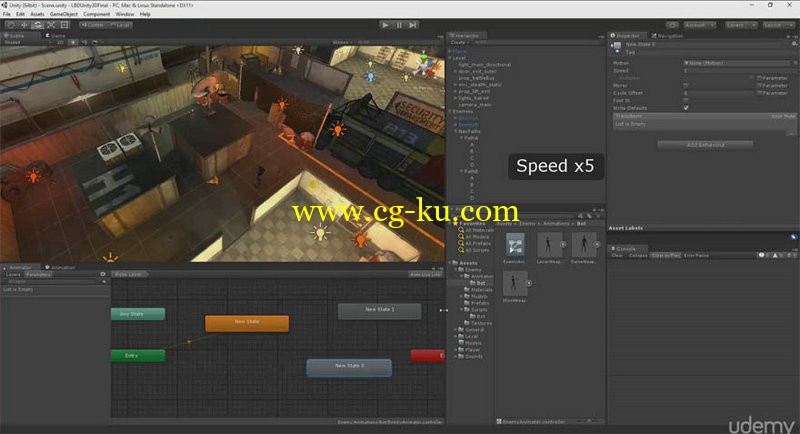Open the inspector gear settings icon
Image resolution: width=800 pixels, height=434 pixels.
pyautogui.click(x=794, y=44)
